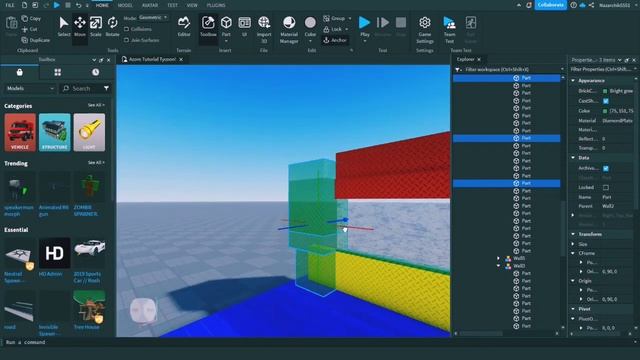
Task: Open the Play mode dropdown arrow
Action: tap(364, 41)
